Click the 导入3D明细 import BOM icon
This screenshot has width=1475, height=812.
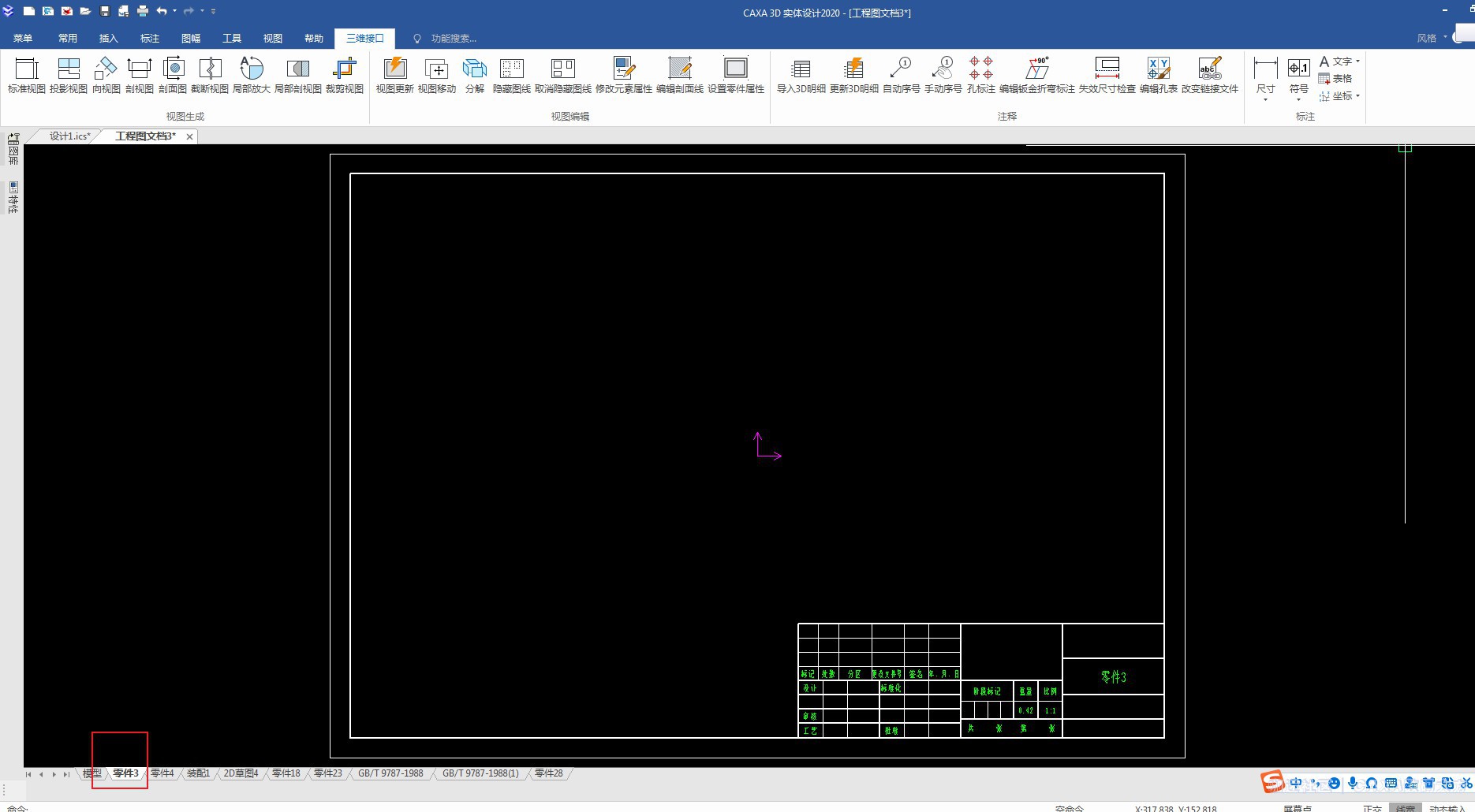(801, 75)
